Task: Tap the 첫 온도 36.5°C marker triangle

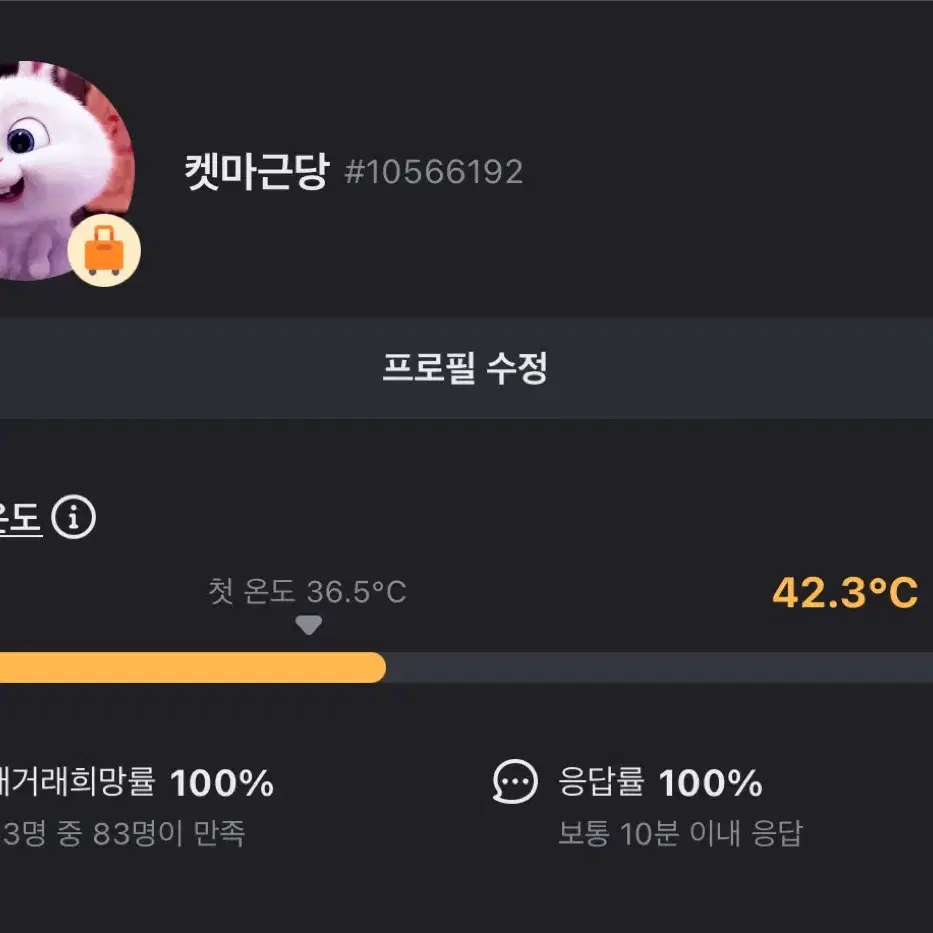Action: 309,625
